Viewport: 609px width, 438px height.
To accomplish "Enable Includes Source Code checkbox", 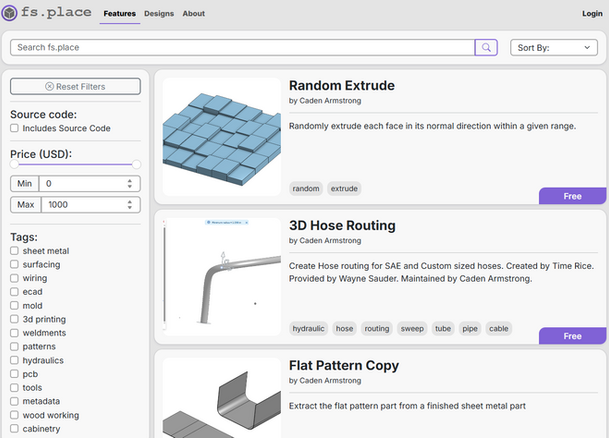I will (x=14, y=128).
